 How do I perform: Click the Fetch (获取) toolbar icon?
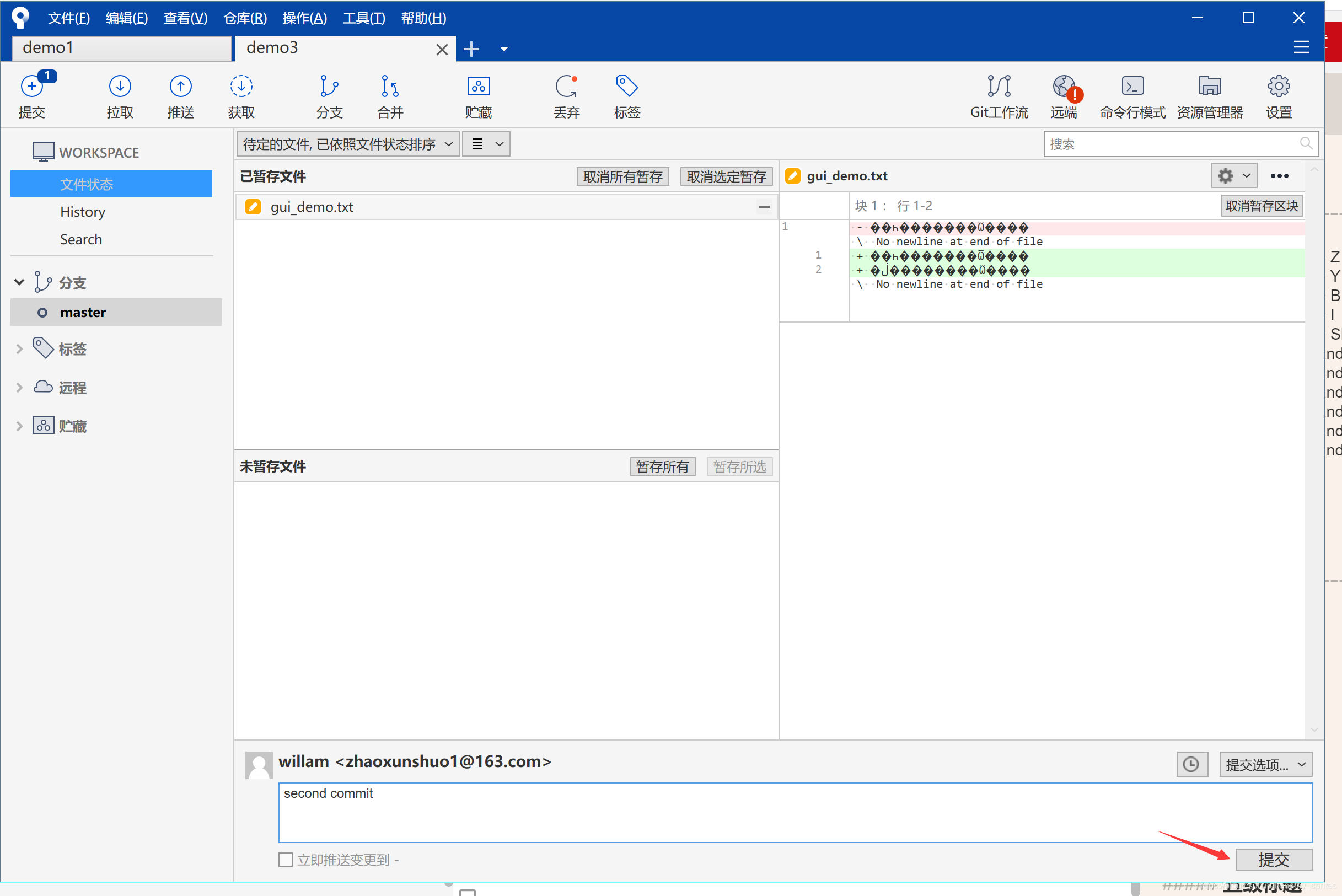(241, 87)
